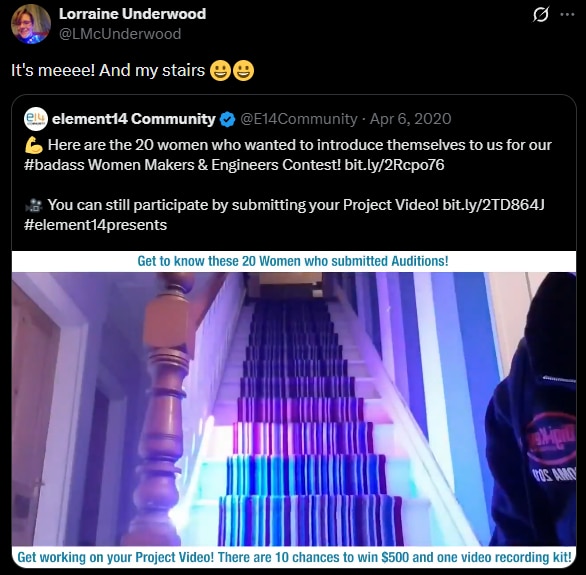
Task: Click the second grinning face emoji
Action: (243, 71)
